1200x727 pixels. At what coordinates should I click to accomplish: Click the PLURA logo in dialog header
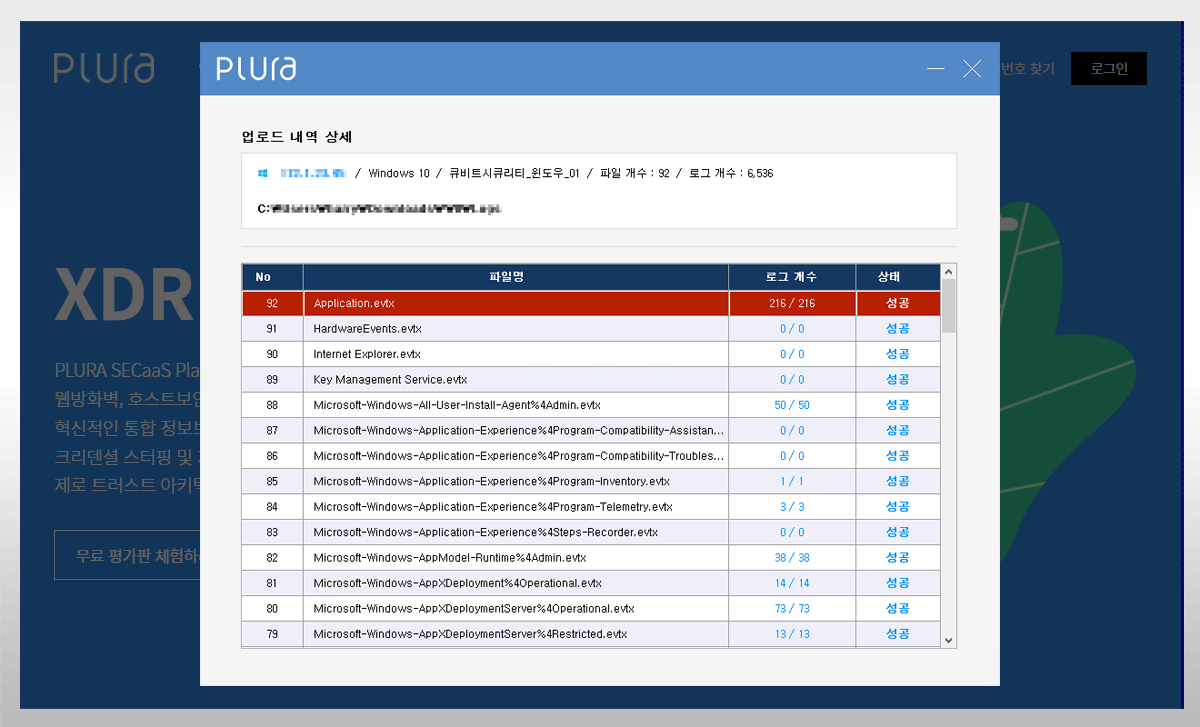(256, 69)
